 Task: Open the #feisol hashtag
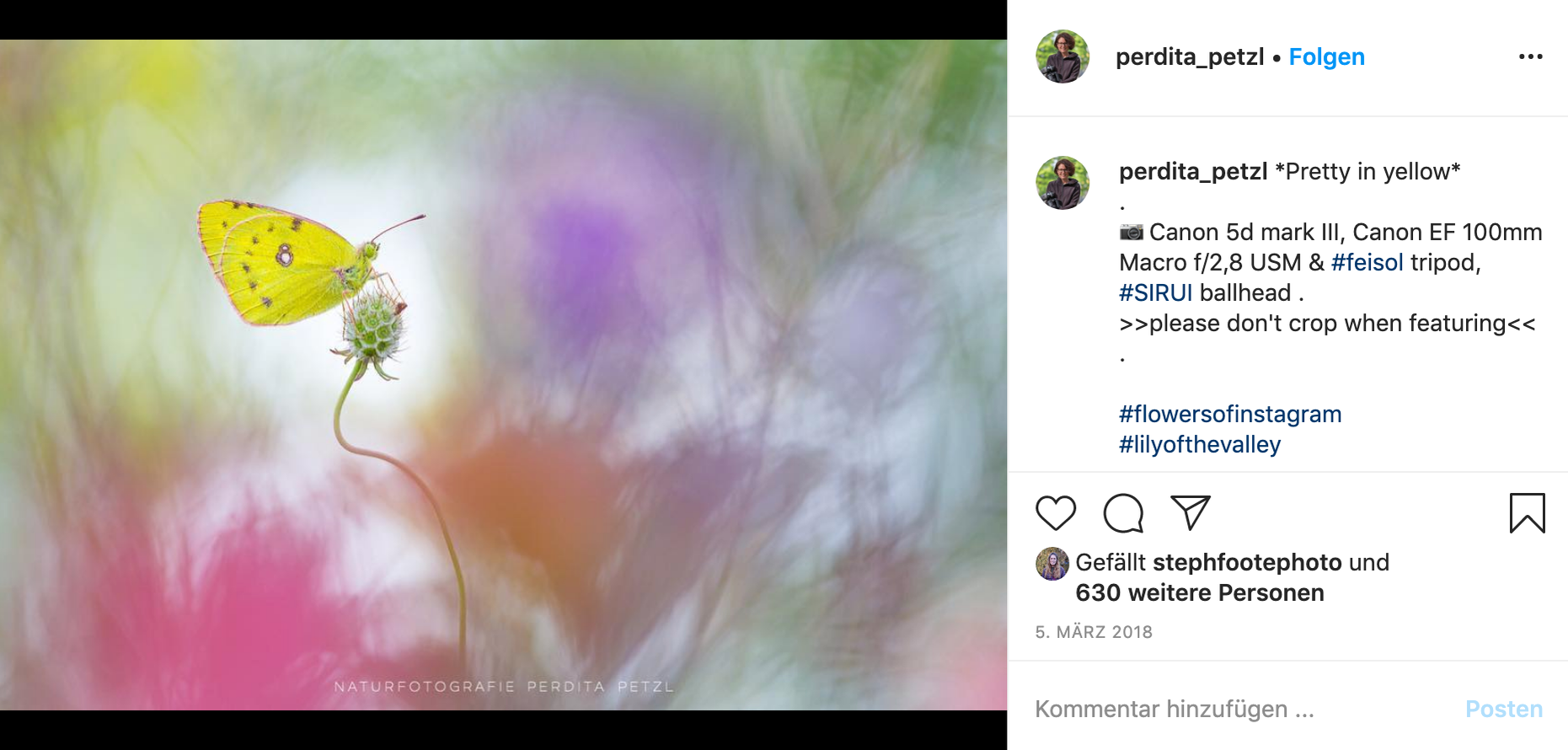pos(1367,262)
